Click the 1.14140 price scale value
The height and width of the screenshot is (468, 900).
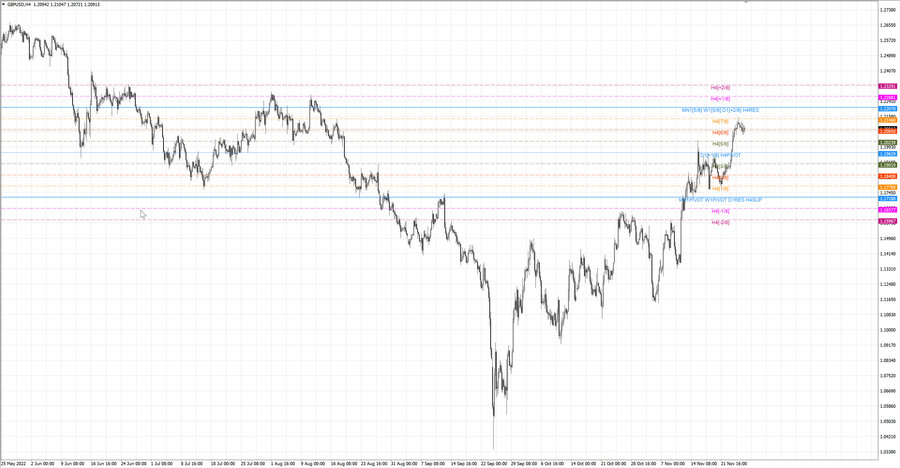[x=888, y=253]
